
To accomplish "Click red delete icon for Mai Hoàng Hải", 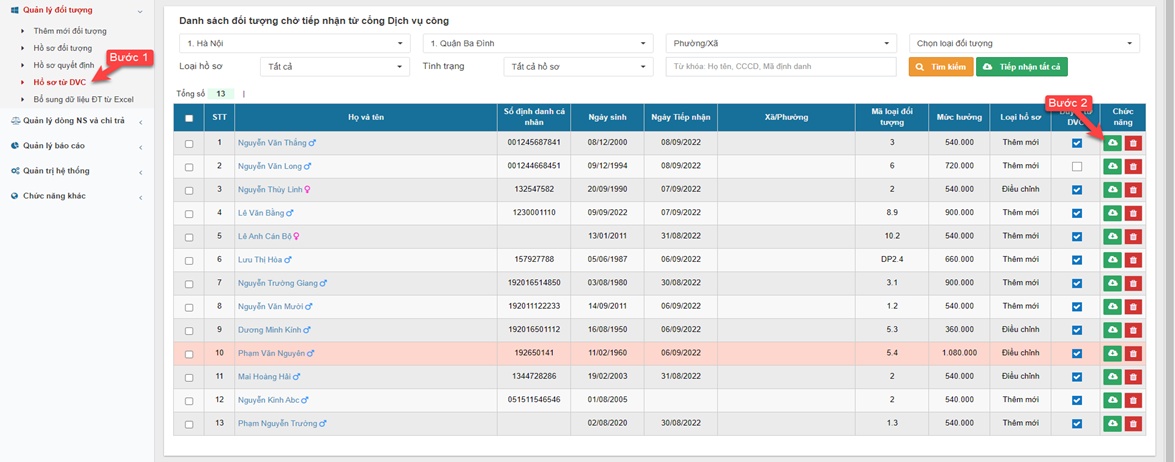I will coord(1132,377).
